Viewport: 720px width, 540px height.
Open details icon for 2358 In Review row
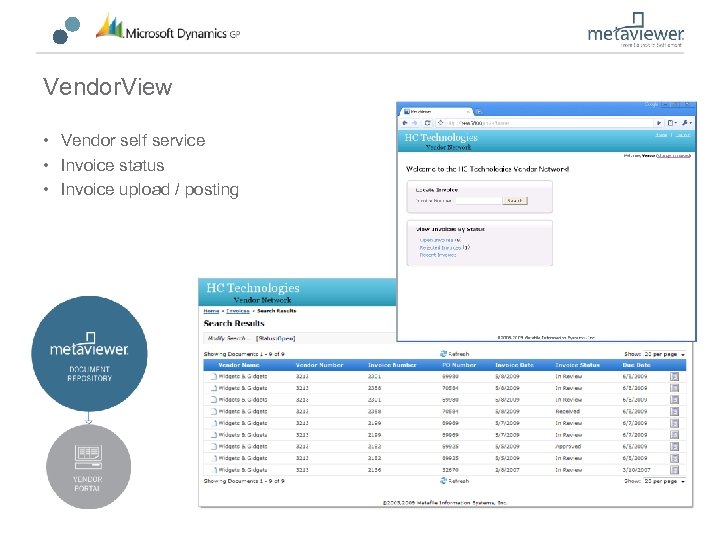click(x=674, y=388)
